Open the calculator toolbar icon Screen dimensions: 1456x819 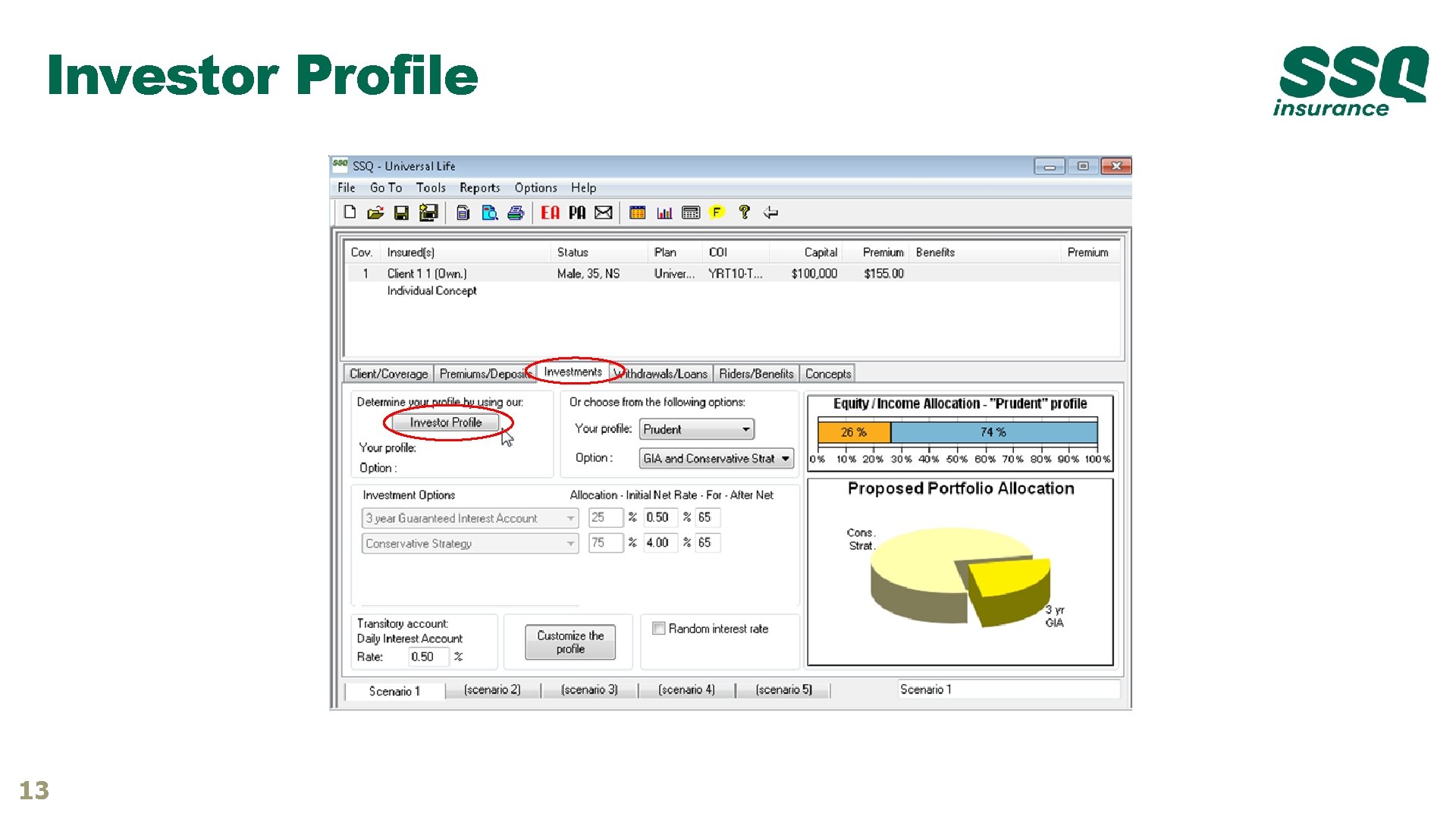(x=691, y=213)
